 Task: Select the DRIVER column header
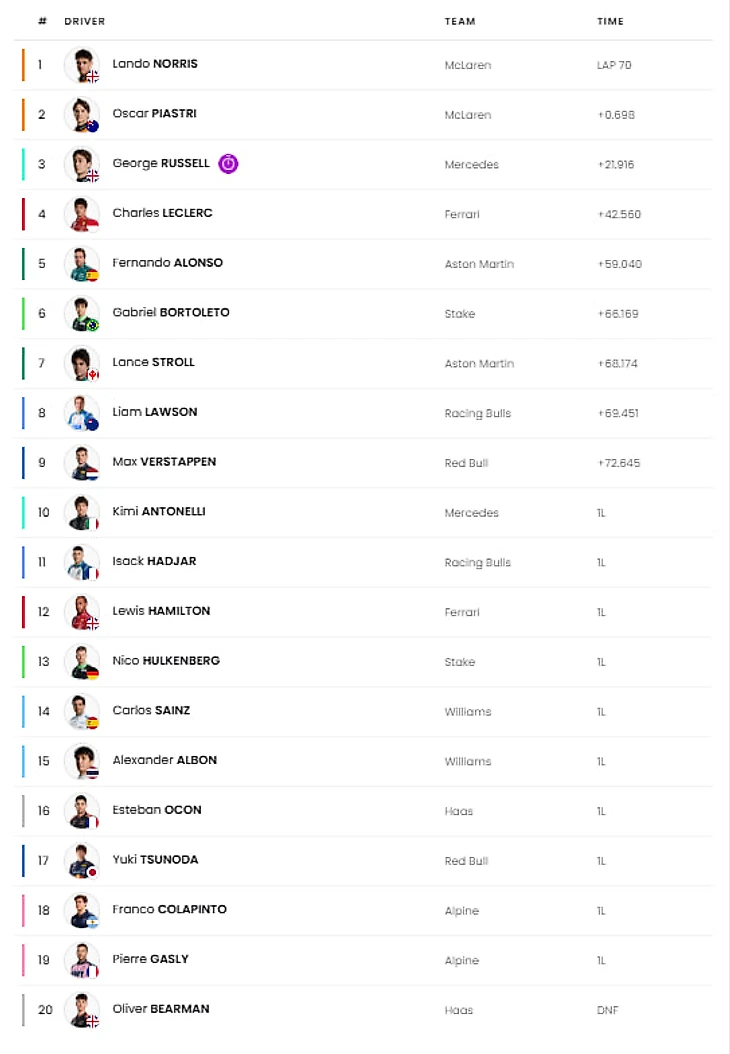tap(85, 22)
